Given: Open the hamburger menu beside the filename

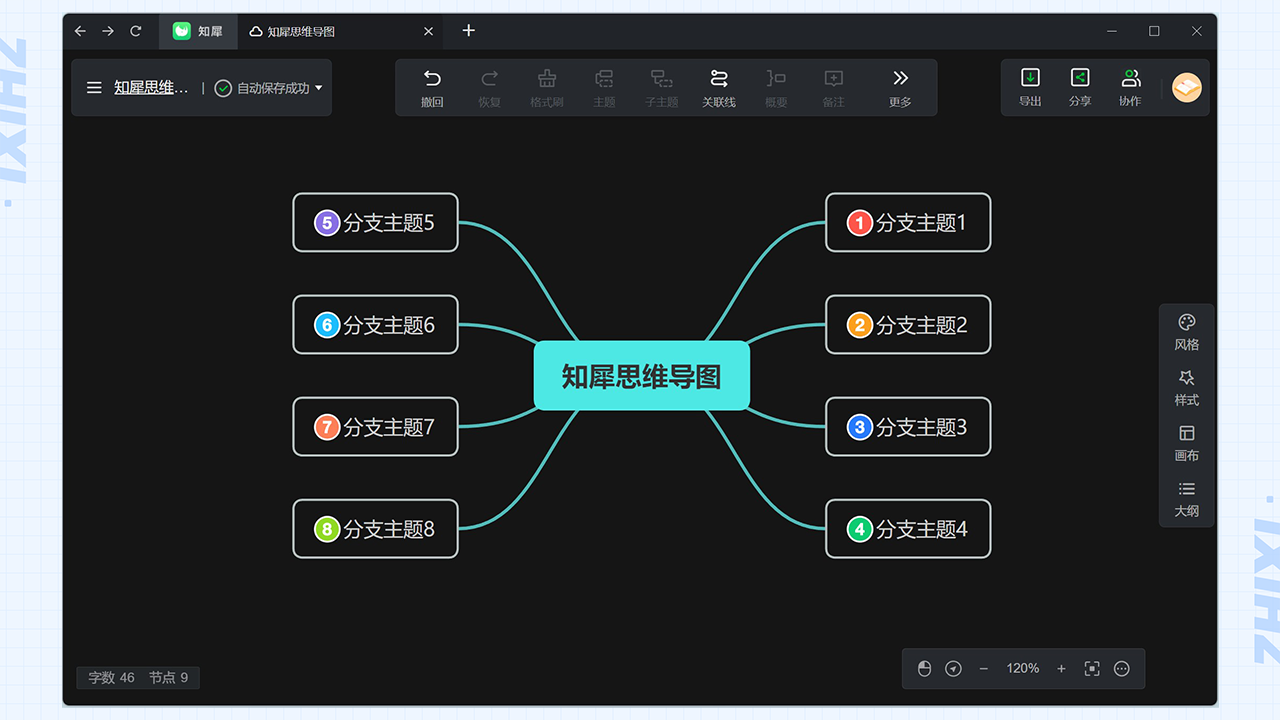Looking at the screenshot, I should [x=93, y=87].
